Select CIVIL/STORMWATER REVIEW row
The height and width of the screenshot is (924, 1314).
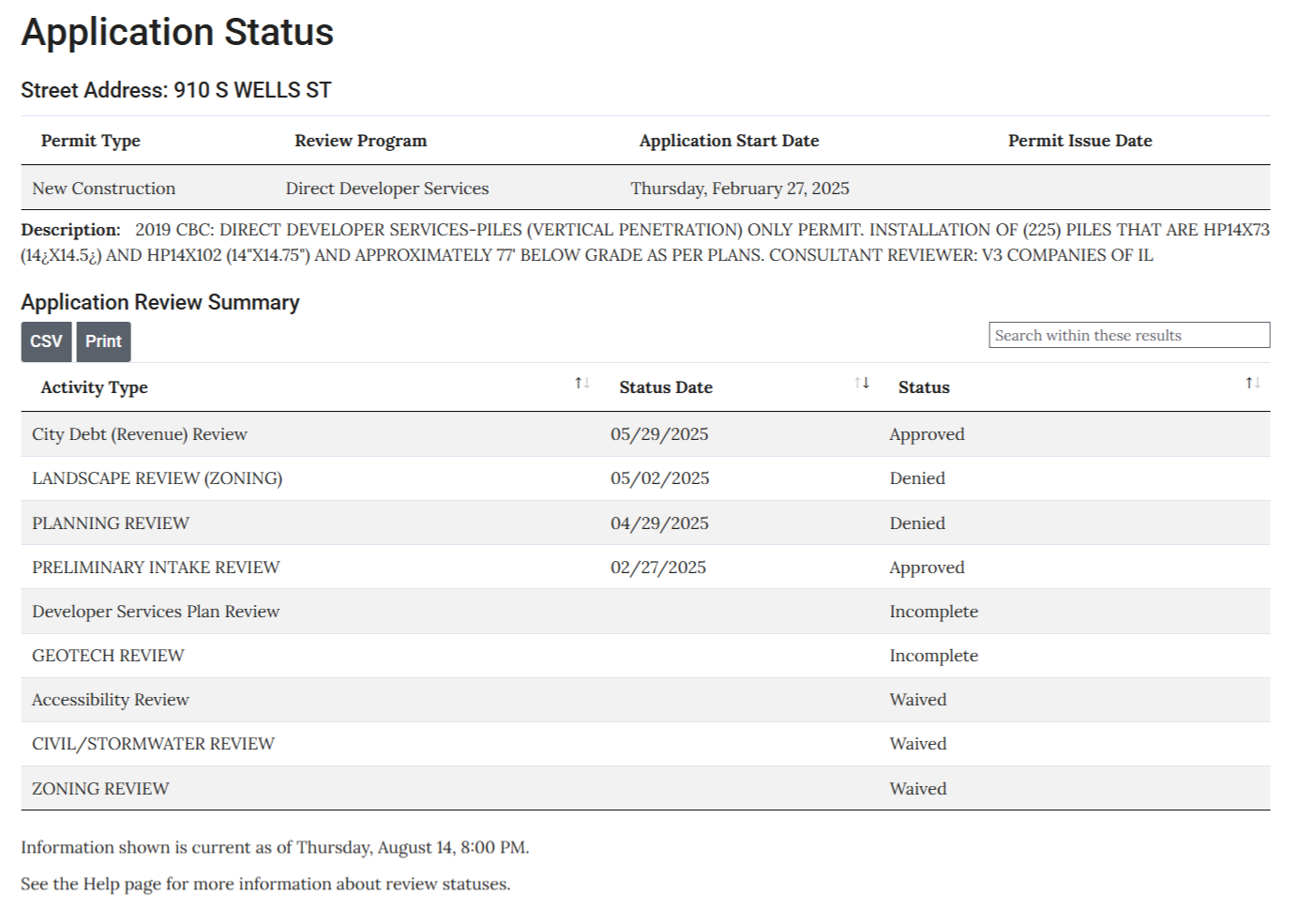pos(645,744)
